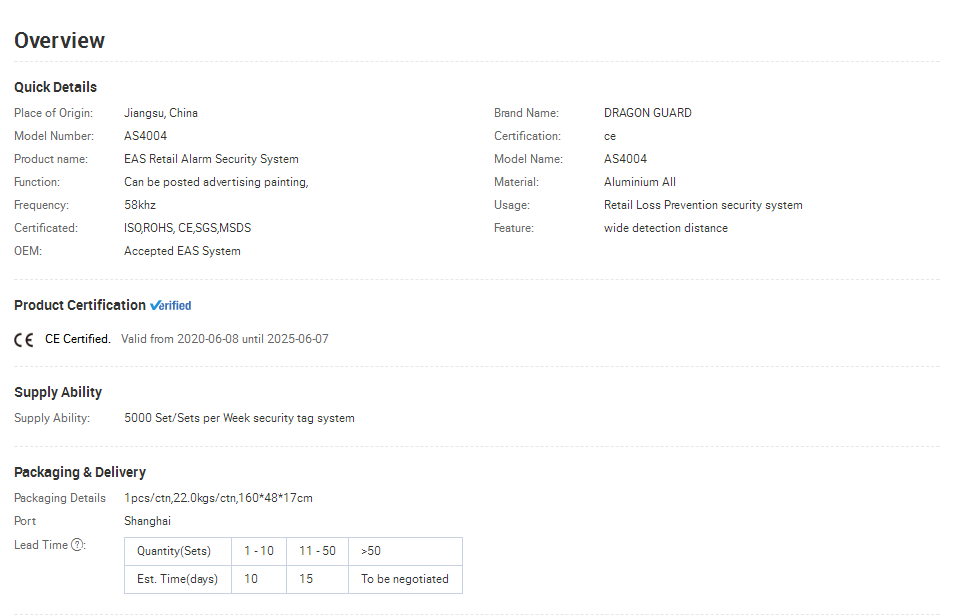
Task: Click the 'Packaging Details' label
Action: [x=60, y=498]
